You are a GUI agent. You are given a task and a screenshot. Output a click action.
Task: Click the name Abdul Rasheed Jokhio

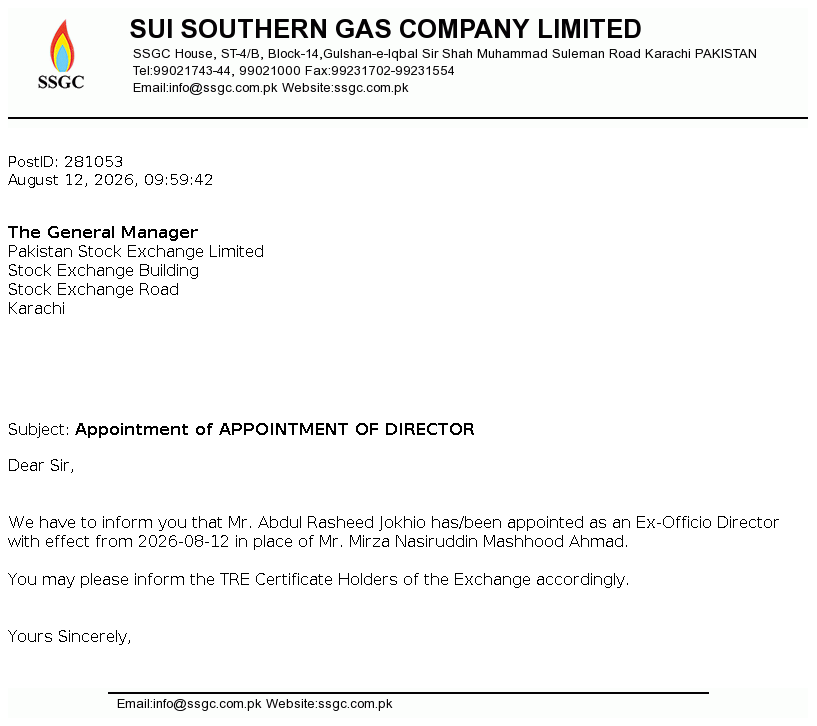pyautogui.click(x=342, y=522)
